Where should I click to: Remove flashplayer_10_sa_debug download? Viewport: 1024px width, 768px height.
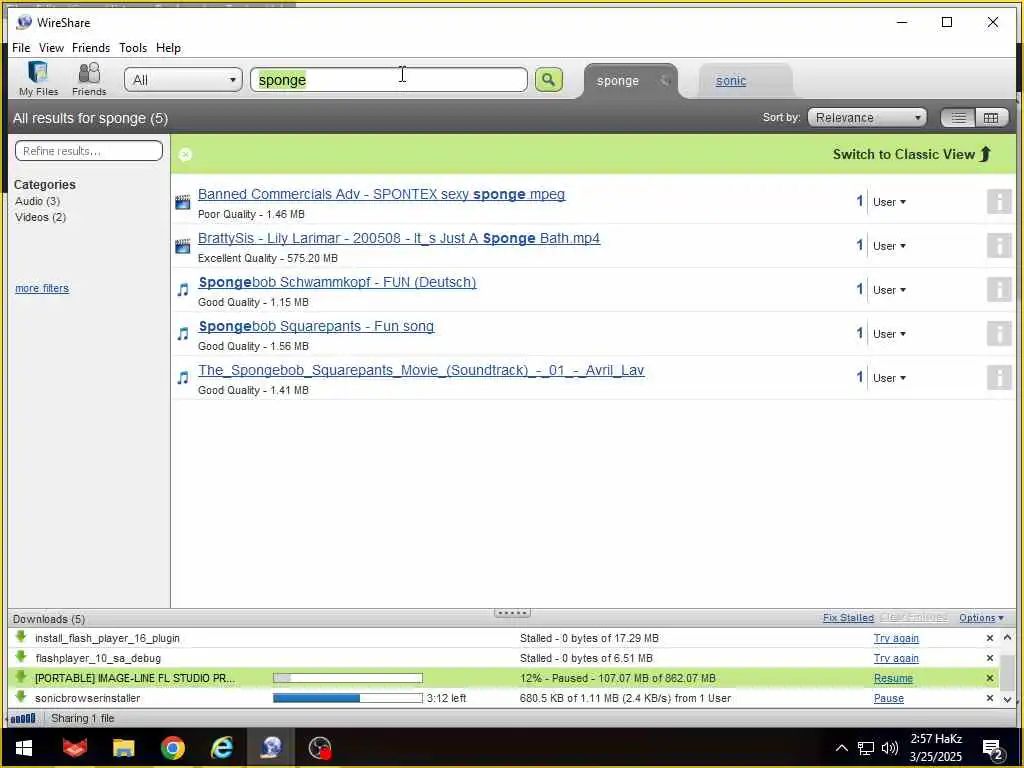[x=989, y=658]
